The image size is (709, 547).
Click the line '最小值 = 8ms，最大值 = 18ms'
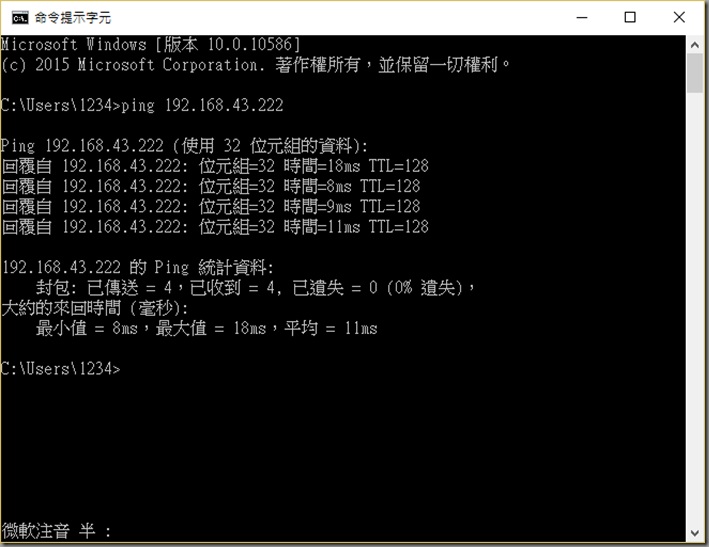tap(206, 328)
